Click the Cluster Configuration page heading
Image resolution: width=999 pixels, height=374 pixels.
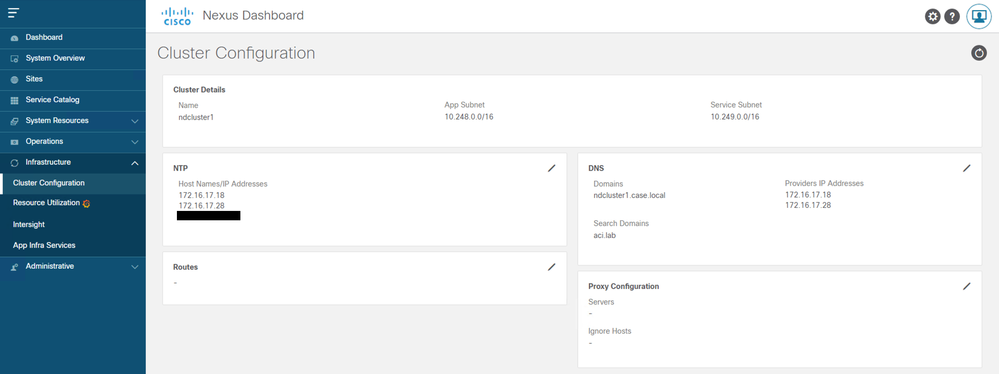236,53
